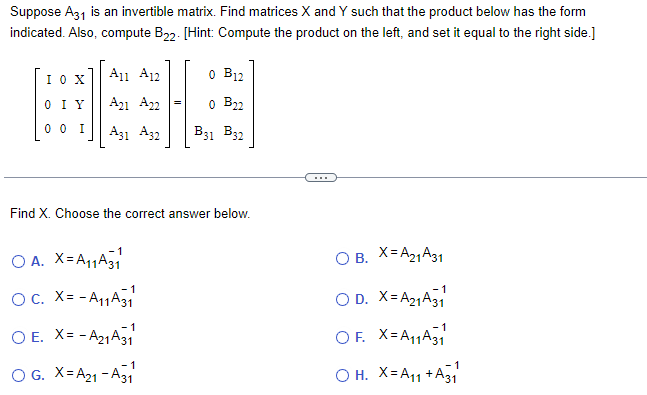Click the Hint text in brackets
This screenshot has width=647, height=395.
[x=389, y=33]
